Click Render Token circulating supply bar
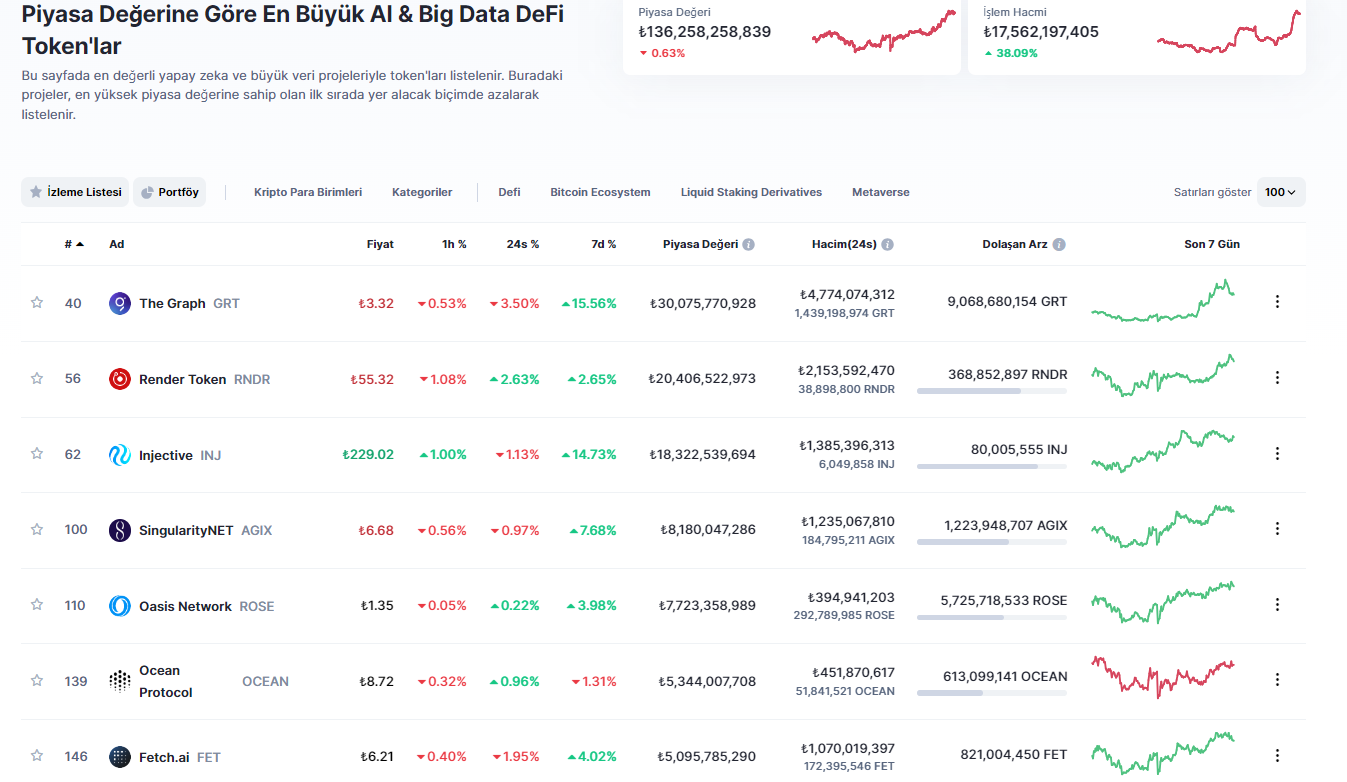The height and width of the screenshot is (782, 1347). click(x=992, y=391)
